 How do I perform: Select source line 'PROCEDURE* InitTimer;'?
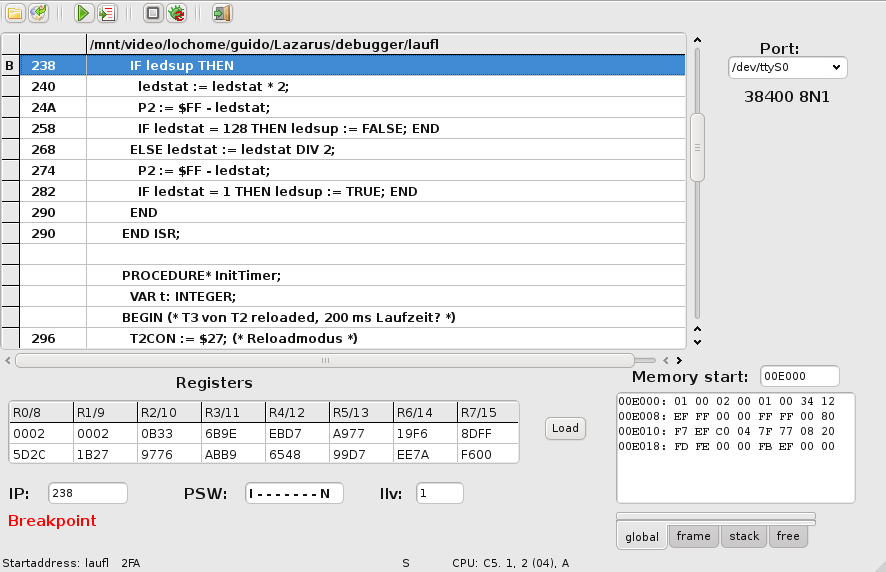(x=386, y=275)
